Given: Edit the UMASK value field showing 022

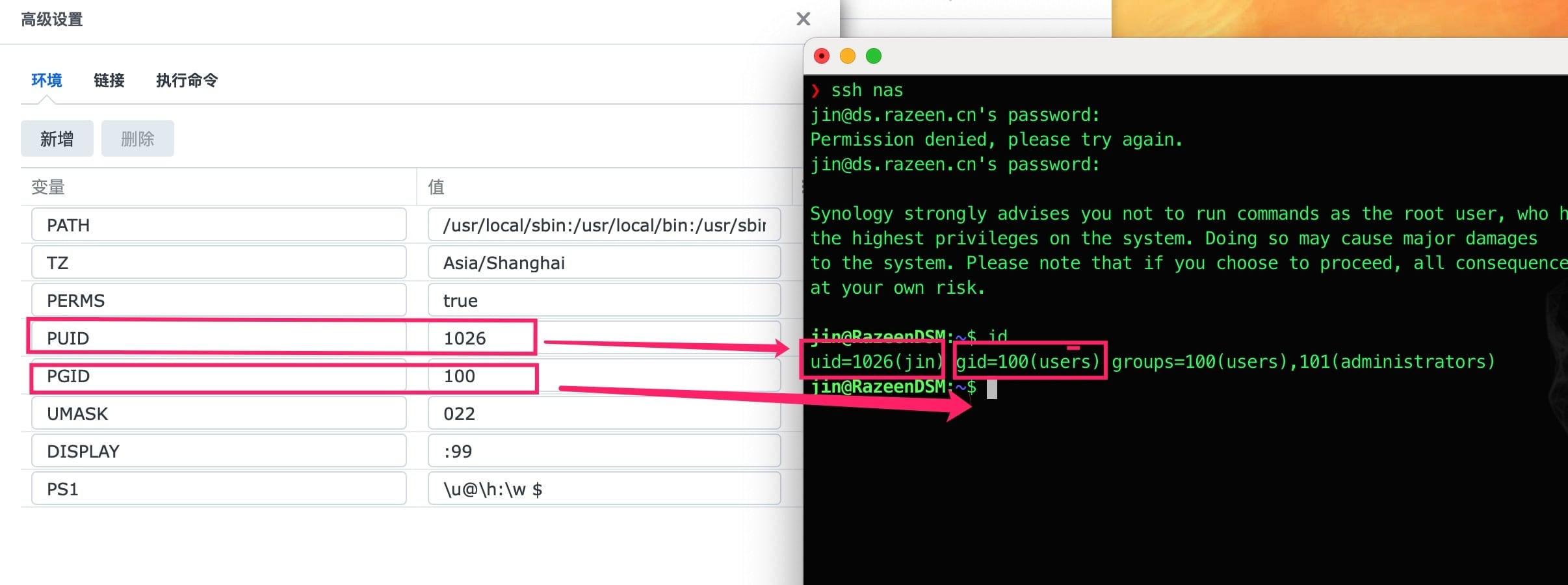Looking at the screenshot, I should (x=605, y=413).
